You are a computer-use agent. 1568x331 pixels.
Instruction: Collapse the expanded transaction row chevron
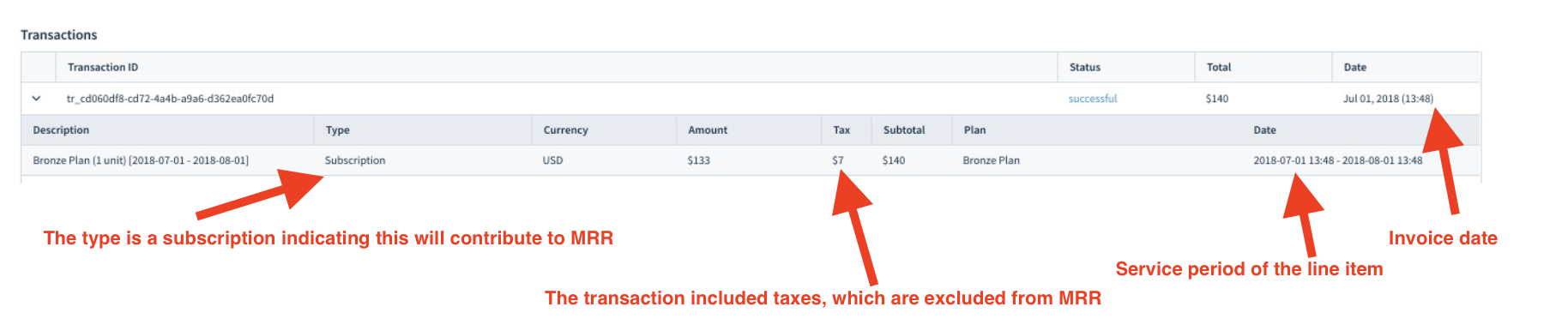coord(36,99)
